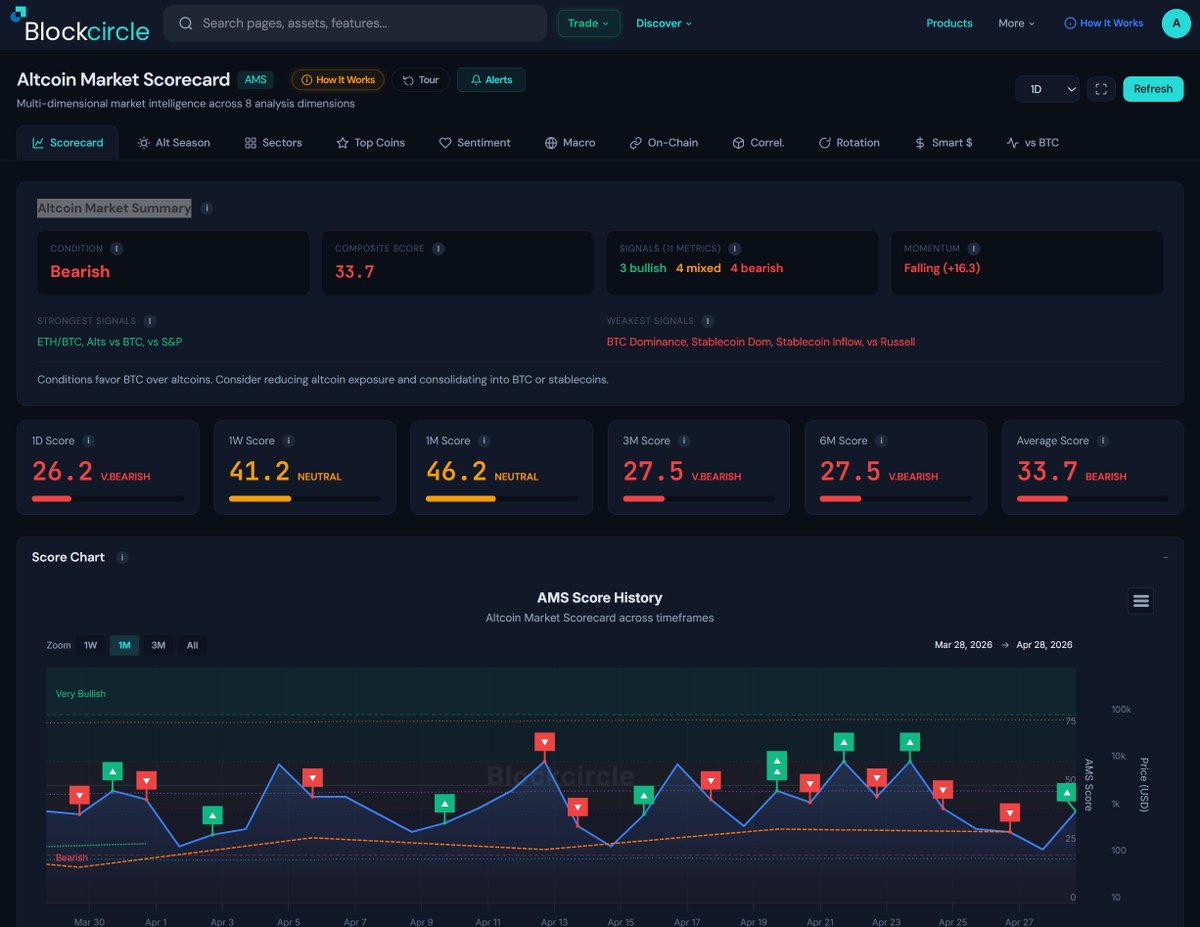Click info icon next to SIGNALS (11 METRICS)
The image size is (1200, 927).
point(735,248)
